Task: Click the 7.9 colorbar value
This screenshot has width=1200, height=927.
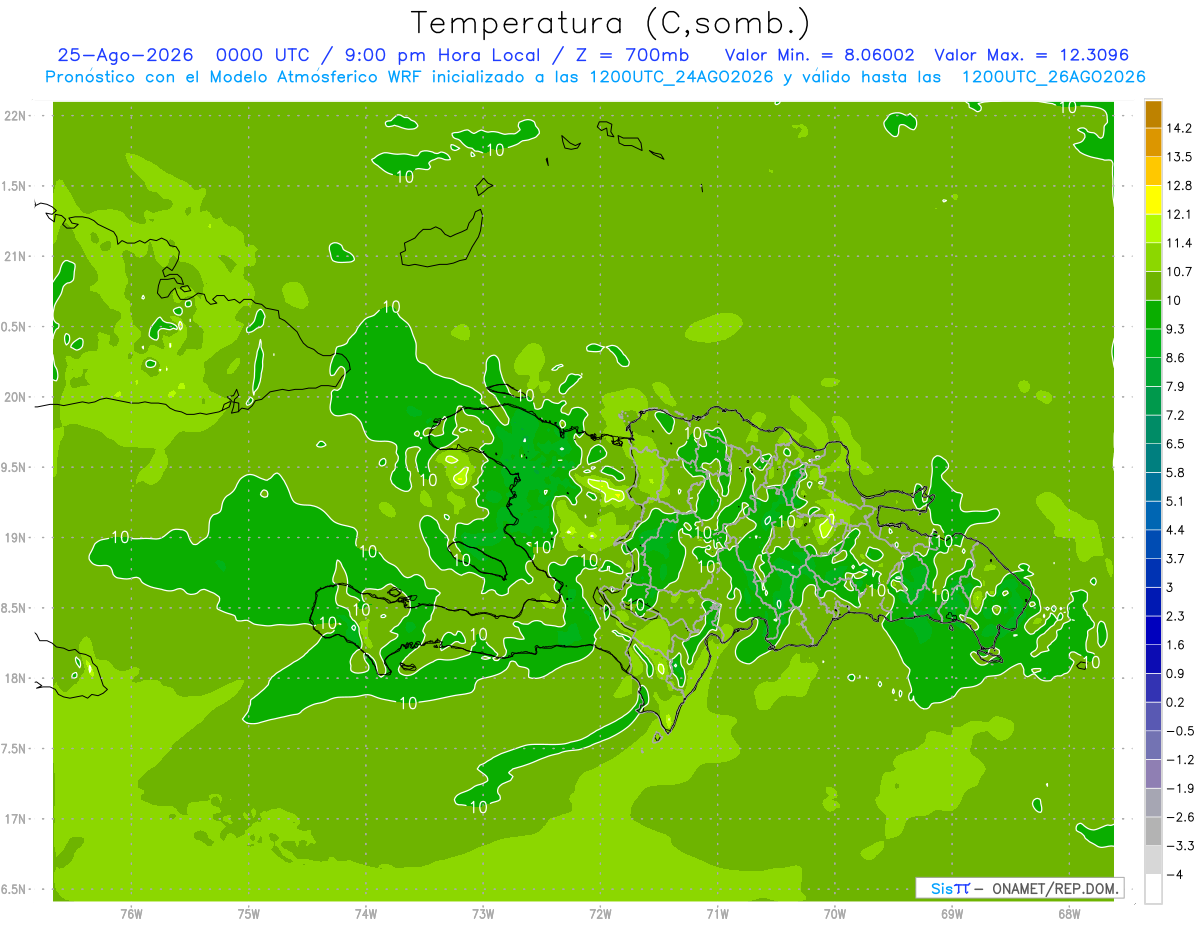Action: [x=1175, y=386]
